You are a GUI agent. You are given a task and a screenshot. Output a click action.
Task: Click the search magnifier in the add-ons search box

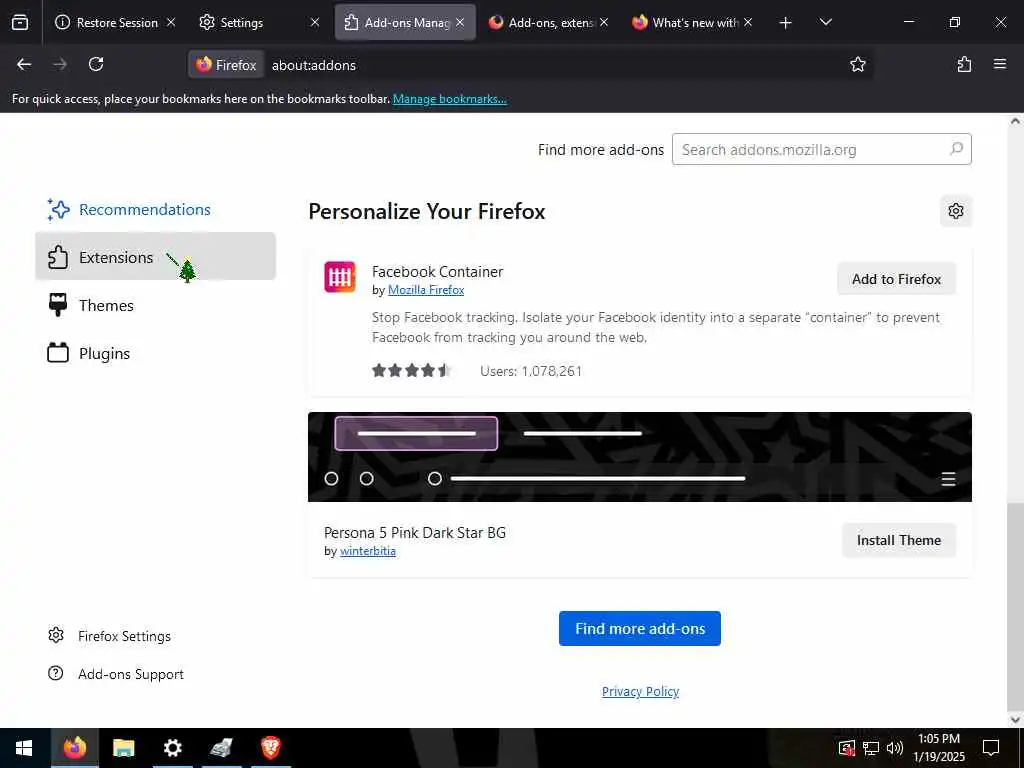click(x=956, y=149)
